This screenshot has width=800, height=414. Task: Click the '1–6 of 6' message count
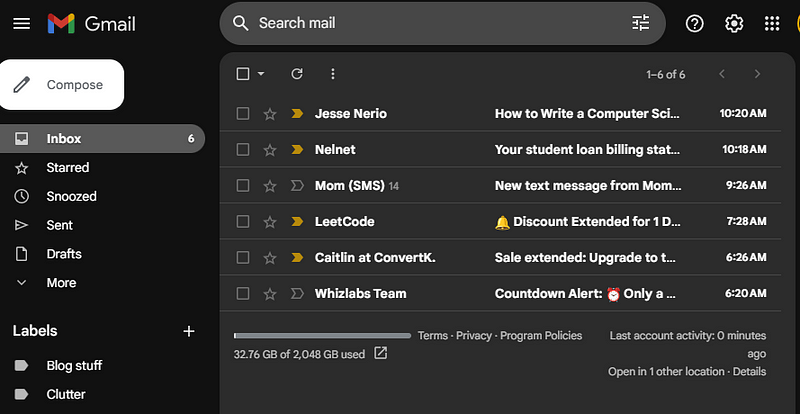point(666,75)
